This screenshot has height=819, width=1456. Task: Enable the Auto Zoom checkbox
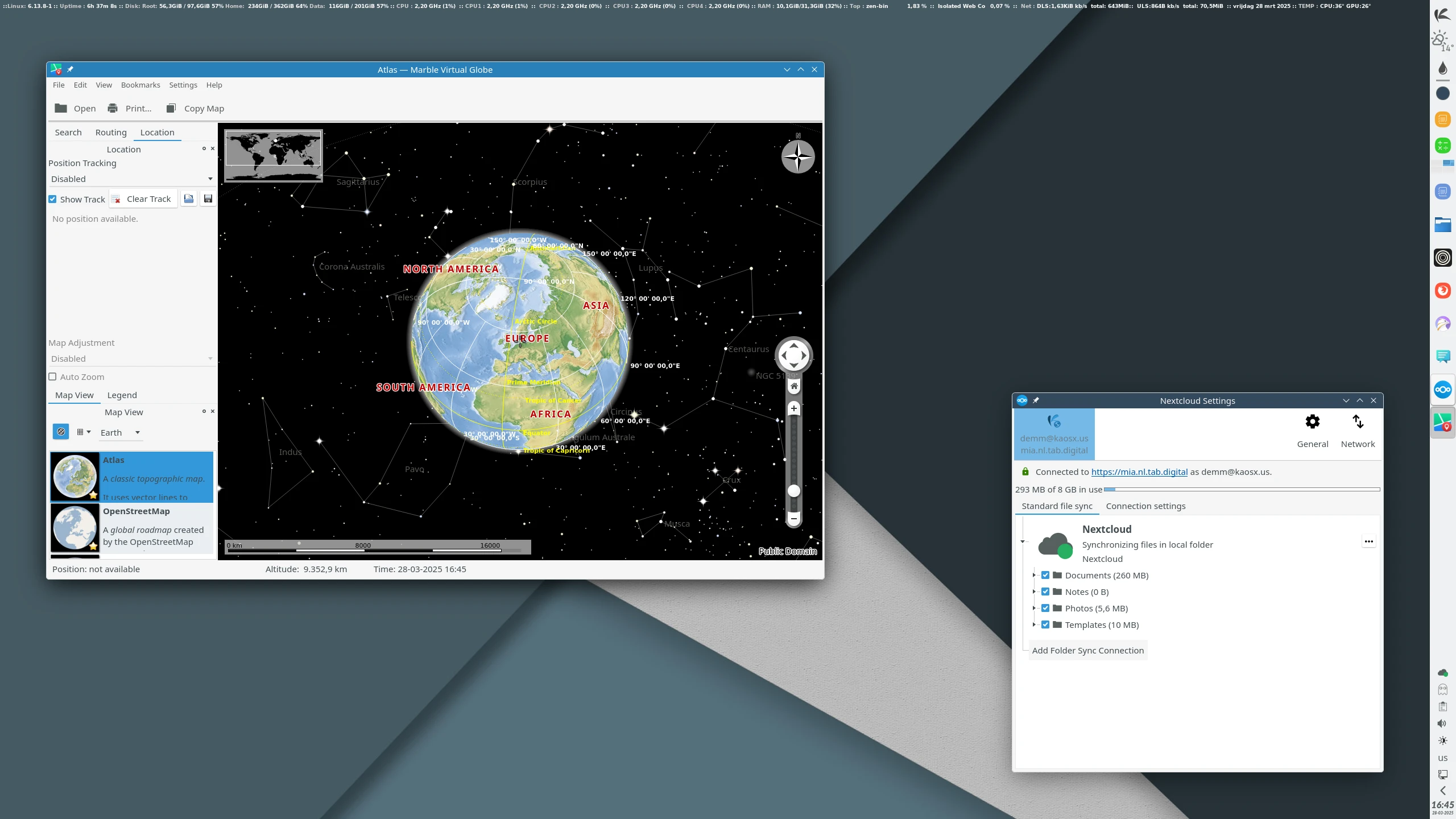coord(52,377)
